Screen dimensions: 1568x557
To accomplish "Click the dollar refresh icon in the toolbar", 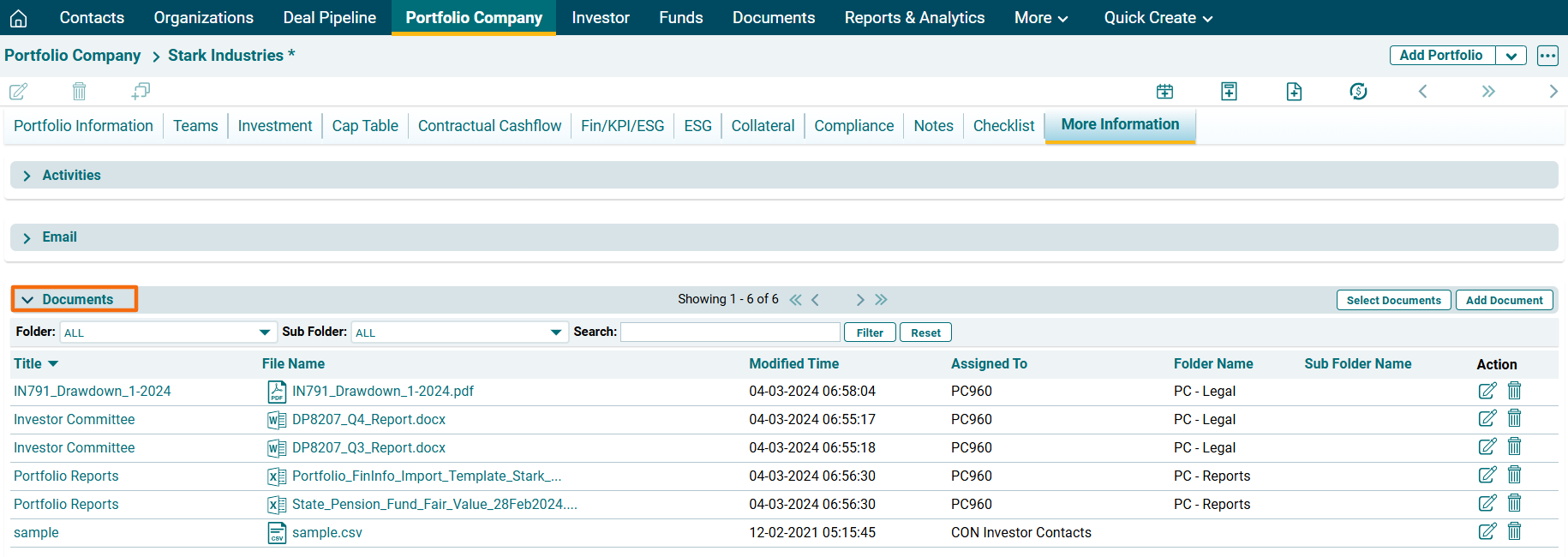I will [1358, 92].
